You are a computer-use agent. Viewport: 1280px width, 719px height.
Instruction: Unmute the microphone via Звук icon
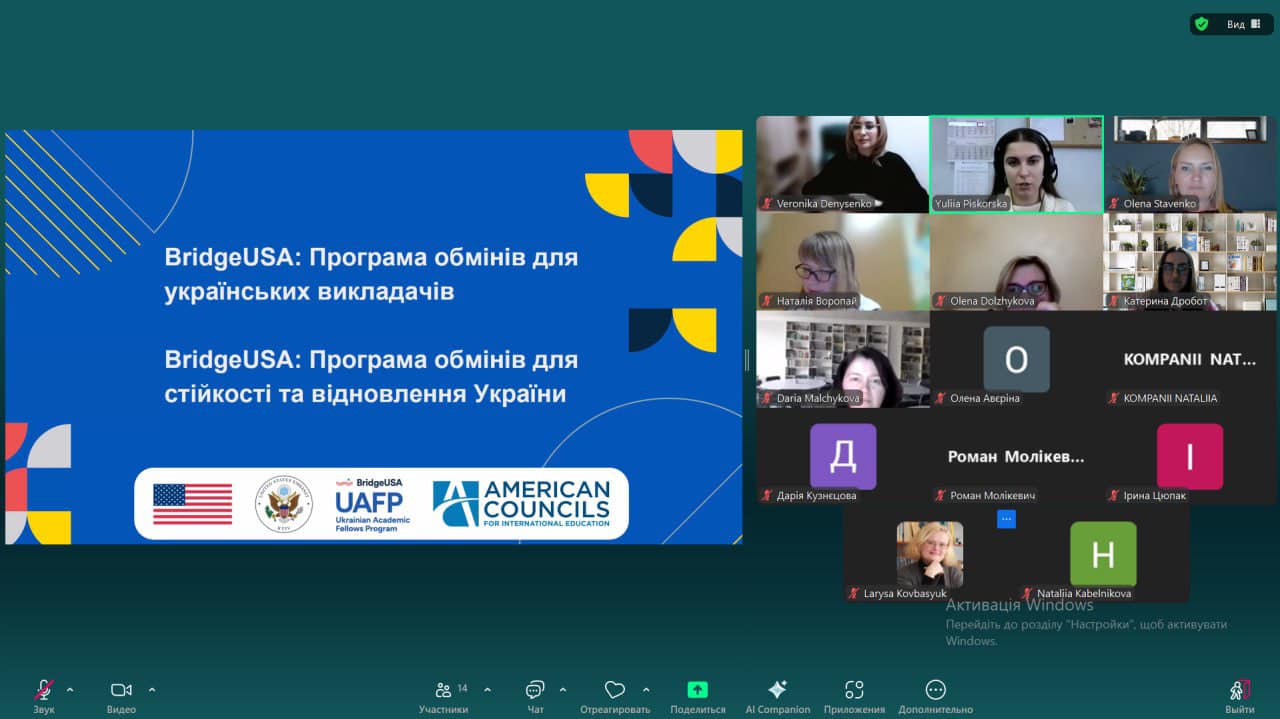coord(44,690)
